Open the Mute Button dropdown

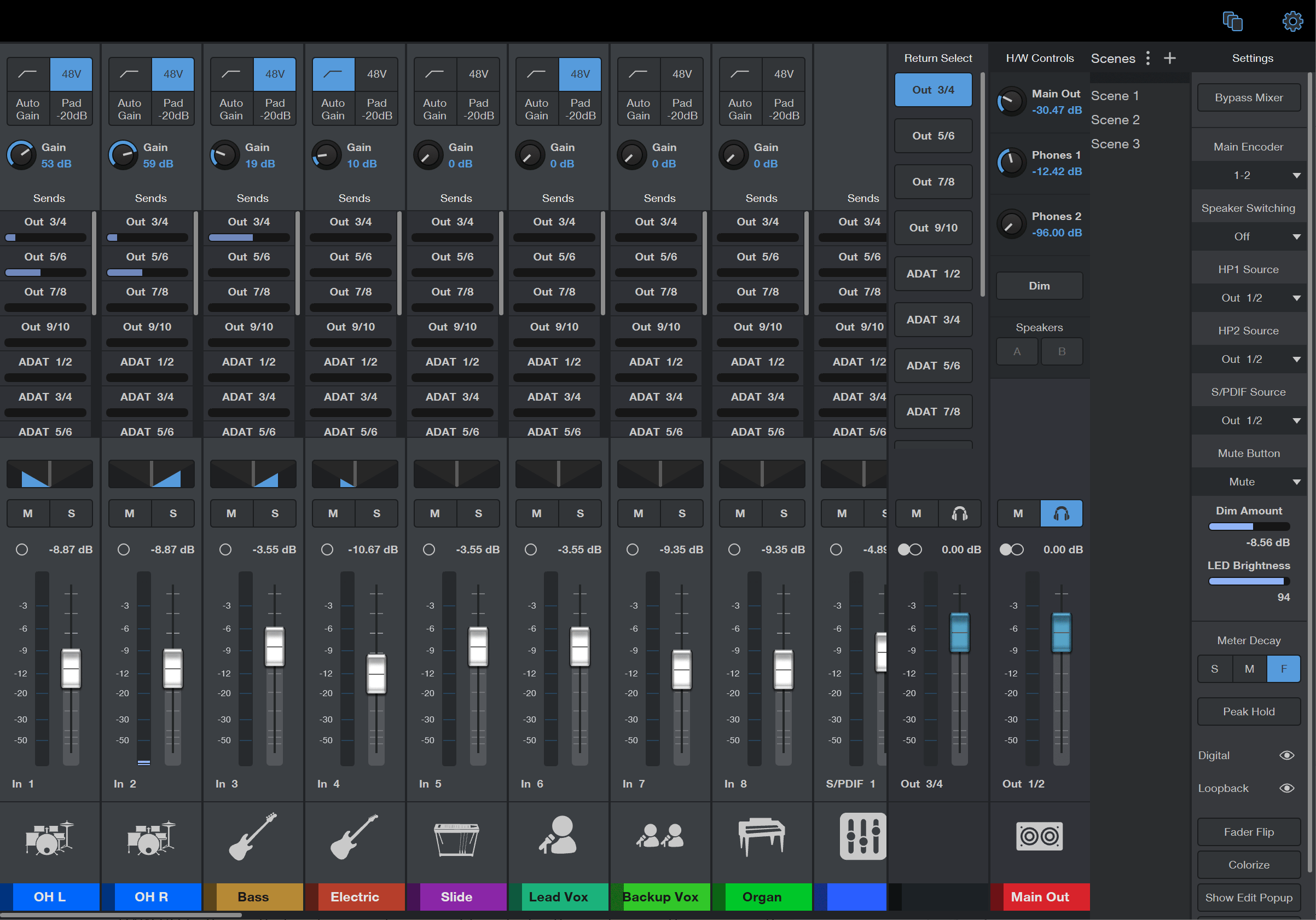point(1249,482)
